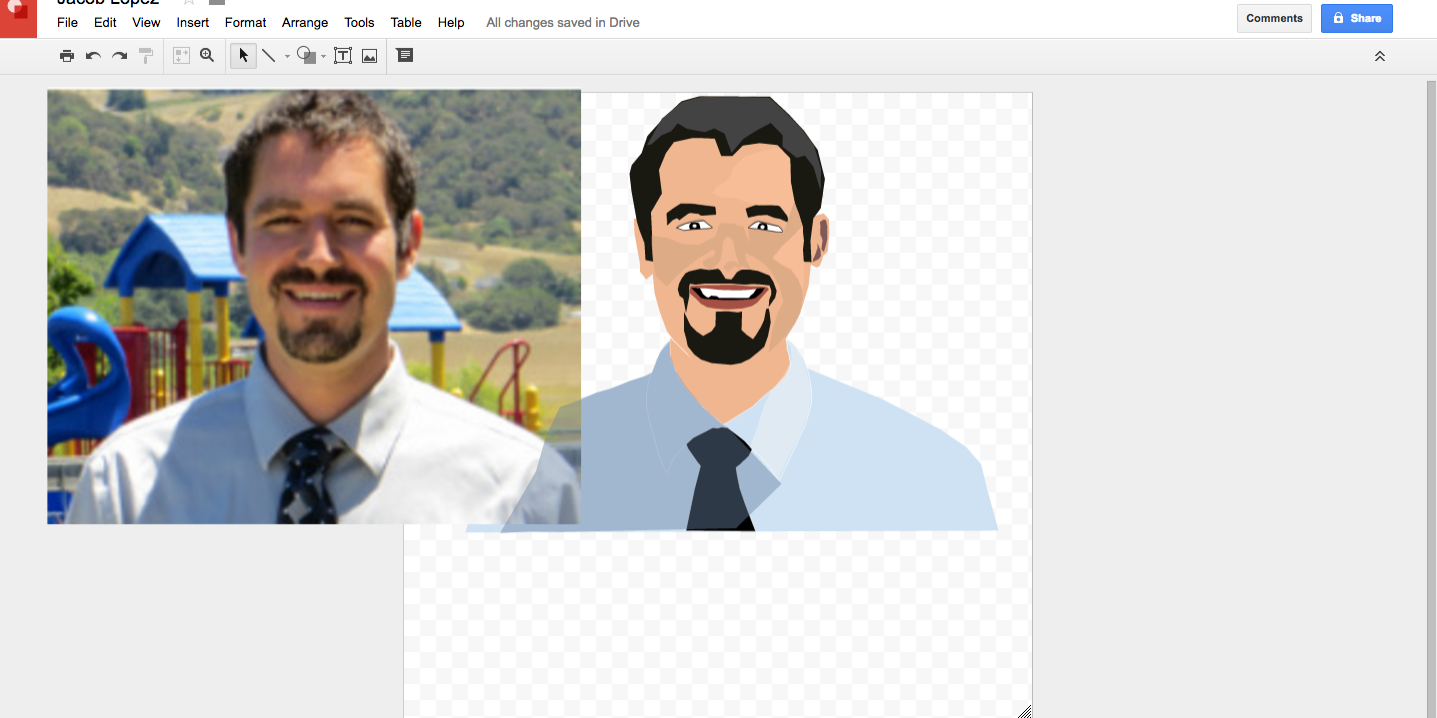The width and height of the screenshot is (1437, 718).
Task: Open the Format menu
Action: click(246, 22)
